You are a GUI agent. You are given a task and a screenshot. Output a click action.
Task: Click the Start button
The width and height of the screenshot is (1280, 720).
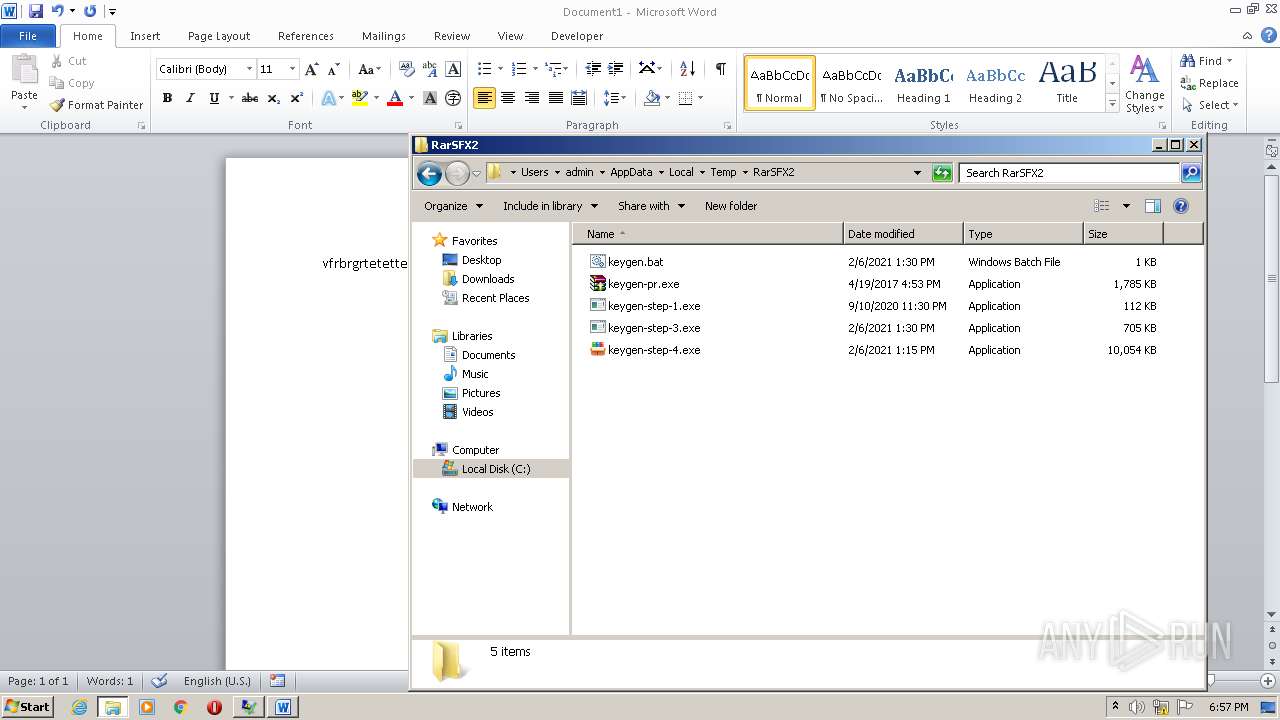27,706
